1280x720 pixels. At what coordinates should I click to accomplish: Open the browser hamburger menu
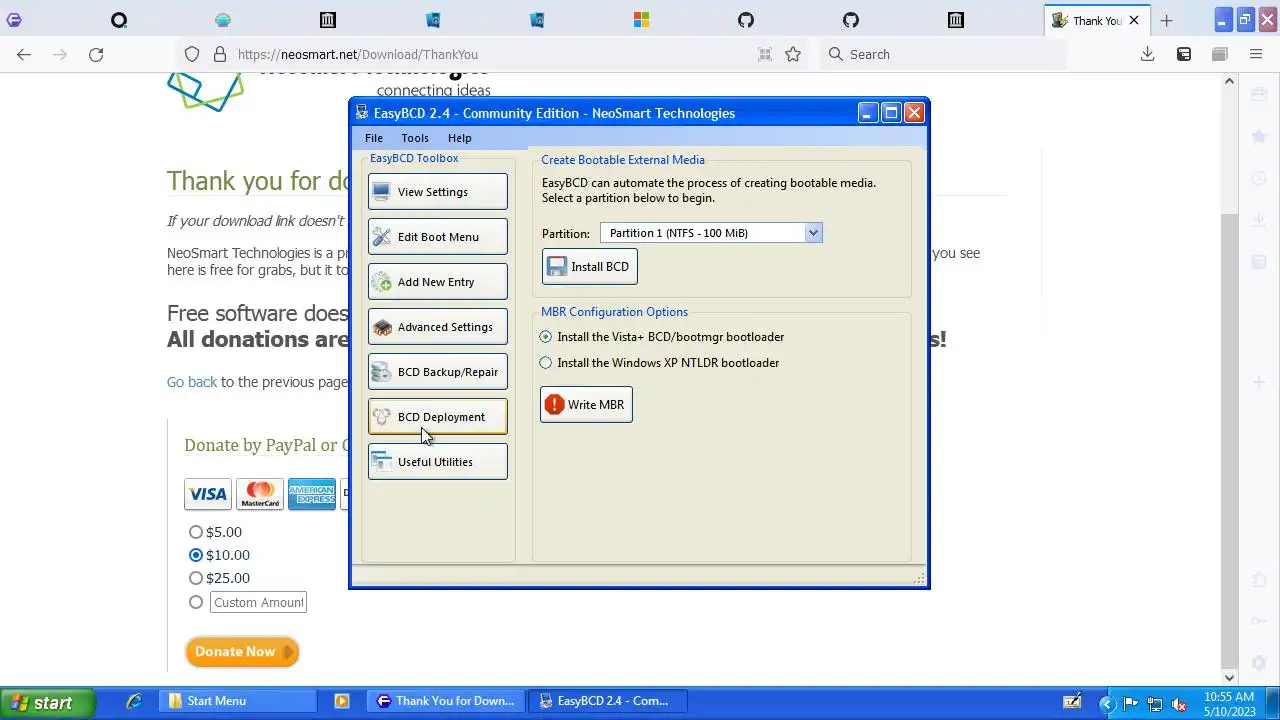pyautogui.click(x=1256, y=55)
